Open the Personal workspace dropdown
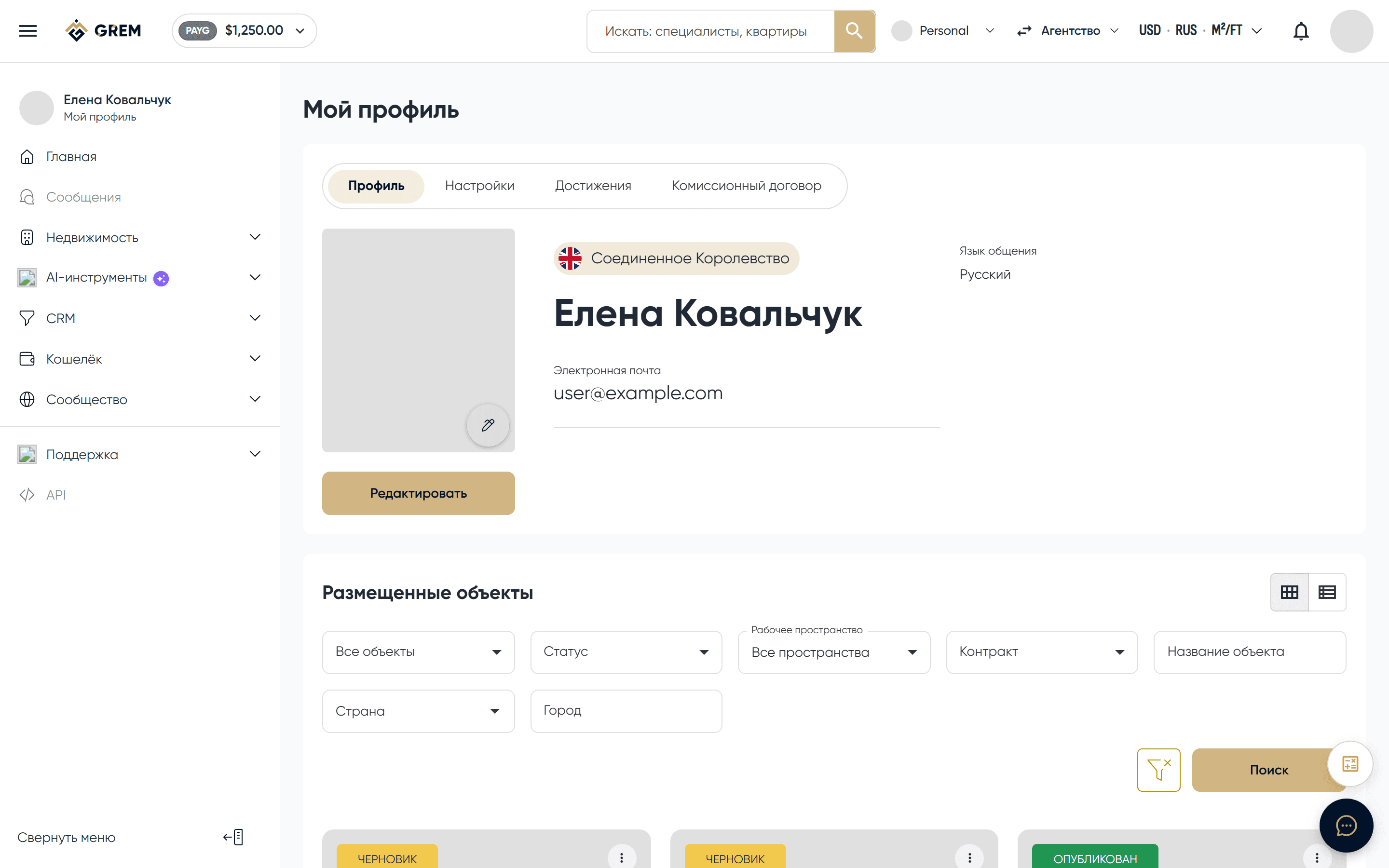The height and width of the screenshot is (868, 1389). (x=942, y=31)
